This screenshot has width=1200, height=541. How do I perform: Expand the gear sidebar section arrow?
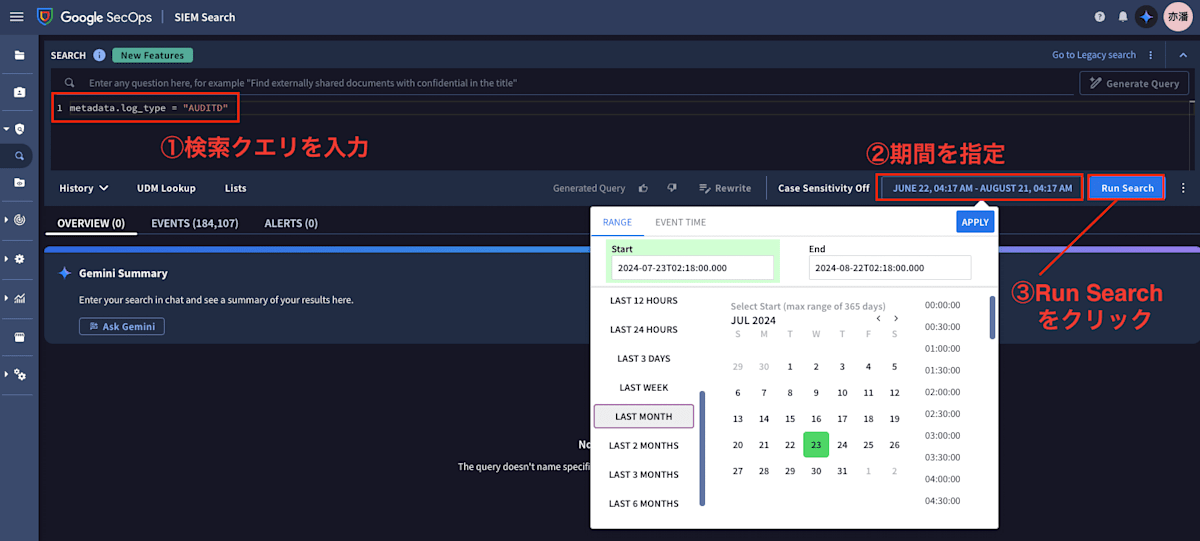click(6, 258)
